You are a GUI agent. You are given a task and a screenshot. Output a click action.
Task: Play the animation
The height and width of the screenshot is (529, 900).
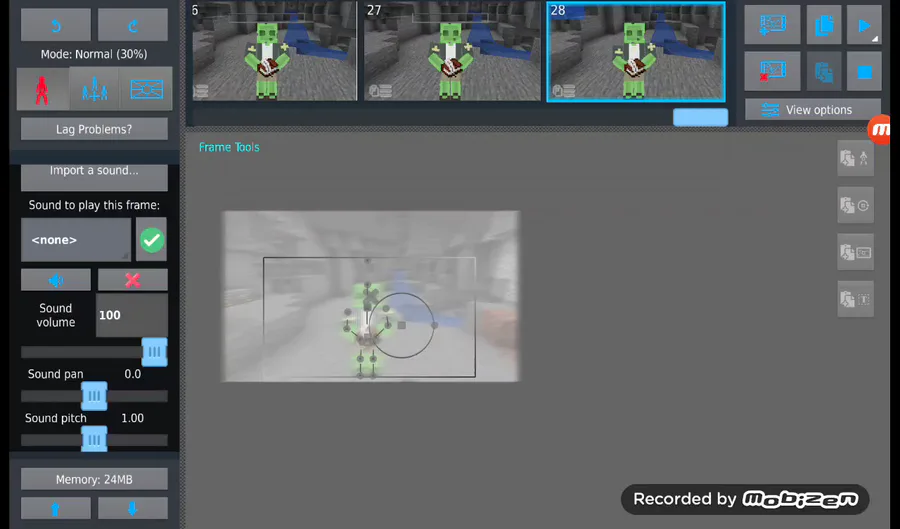tap(864, 25)
